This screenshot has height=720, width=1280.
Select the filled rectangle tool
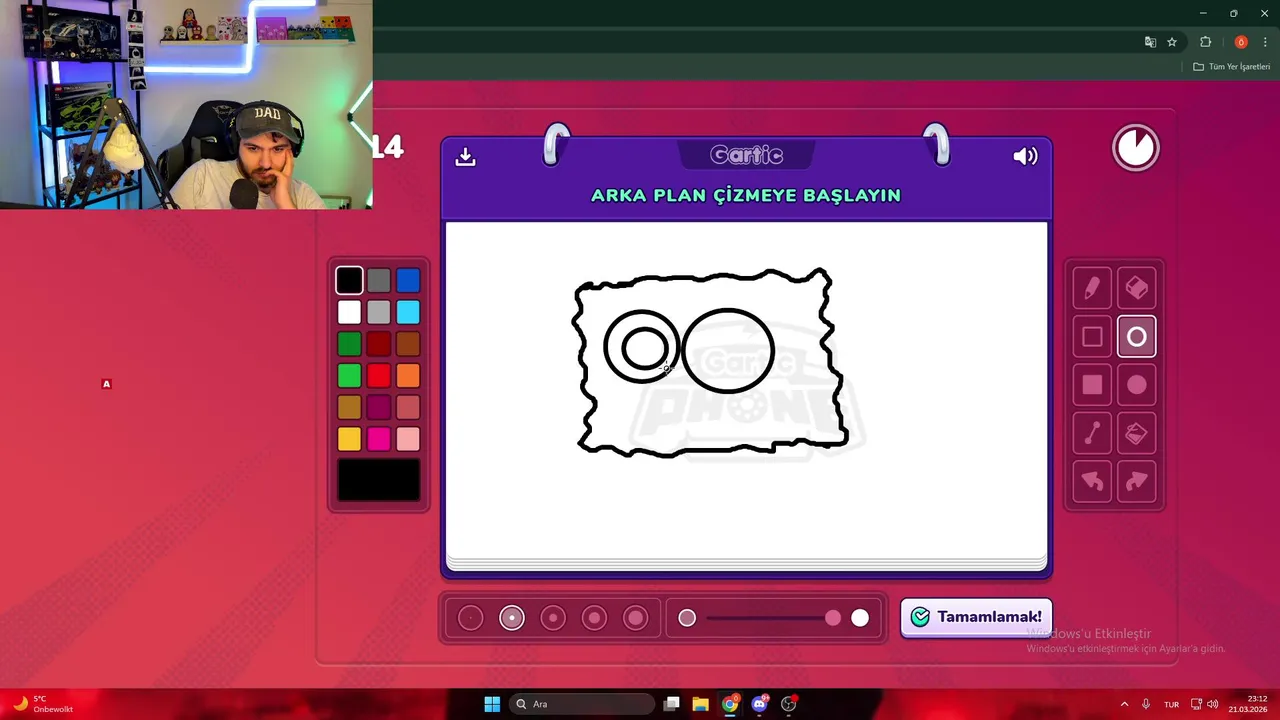(x=1092, y=385)
